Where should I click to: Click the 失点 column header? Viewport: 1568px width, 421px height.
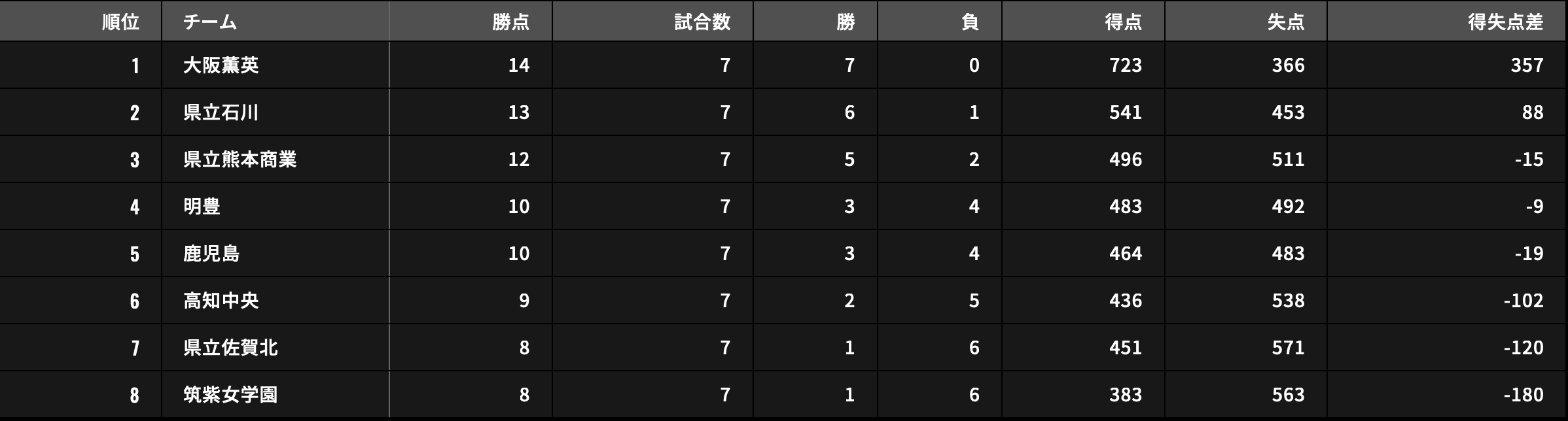coord(1285,22)
